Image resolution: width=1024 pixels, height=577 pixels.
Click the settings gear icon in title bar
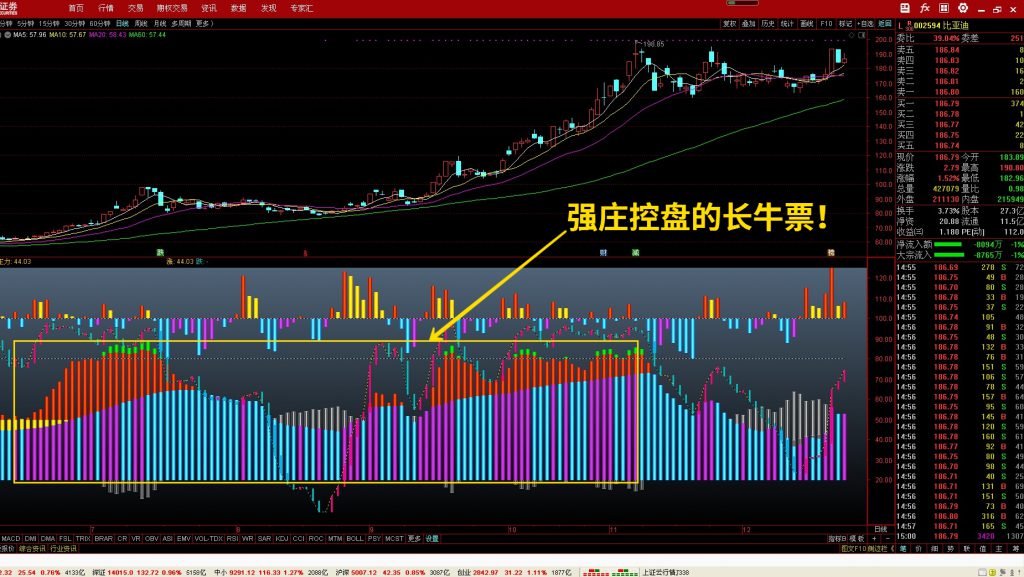[965, 7]
